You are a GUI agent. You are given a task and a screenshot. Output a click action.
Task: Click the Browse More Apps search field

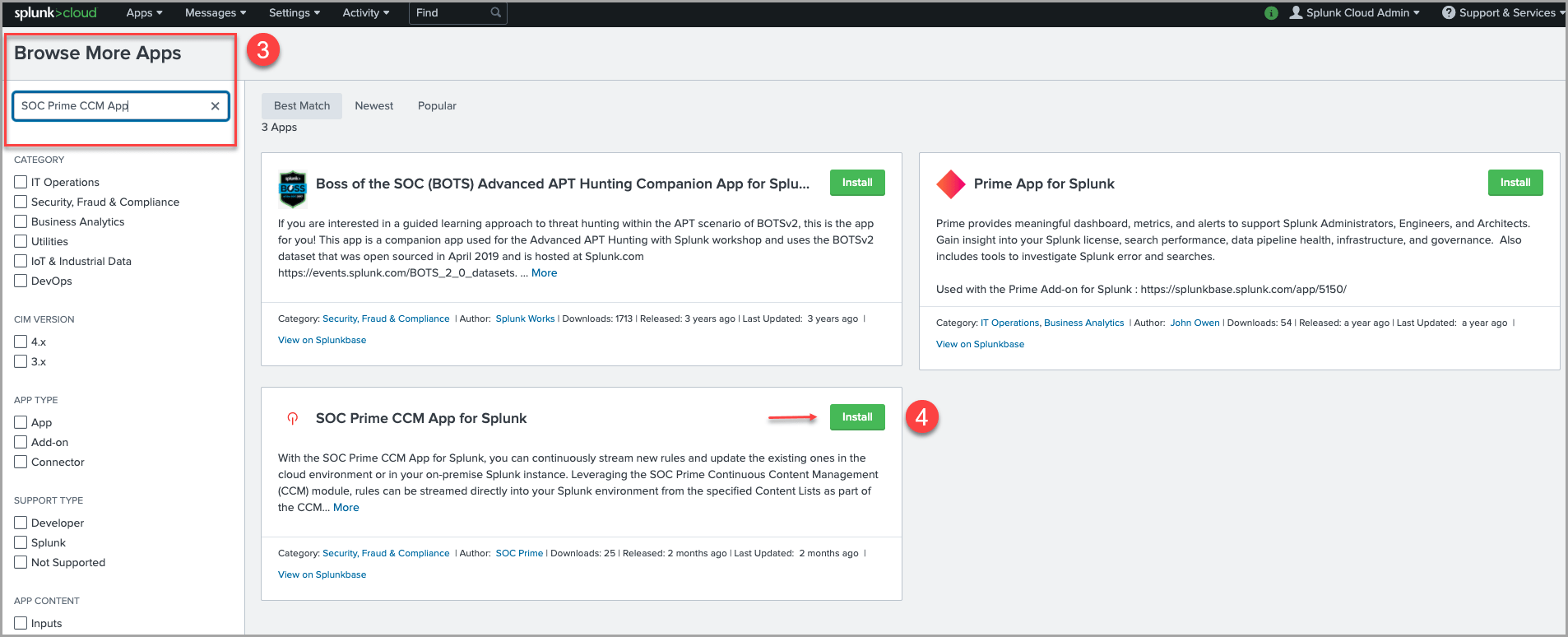click(111, 106)
